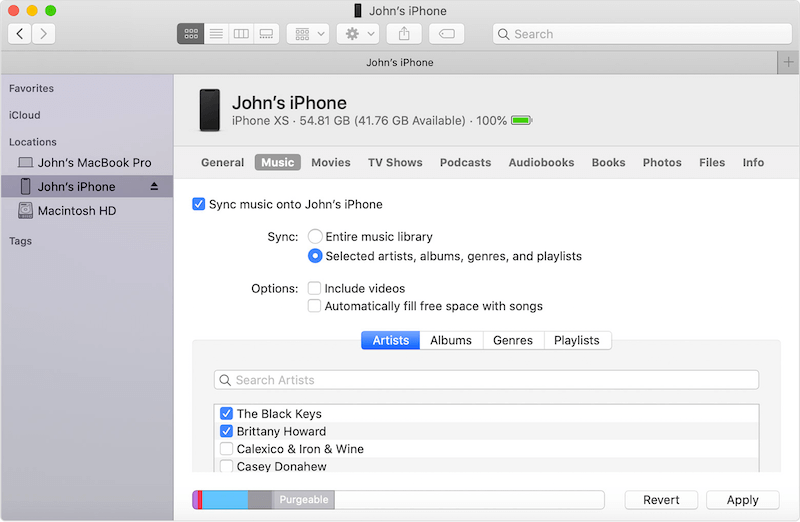Open the Files tab

click(712, 162)
